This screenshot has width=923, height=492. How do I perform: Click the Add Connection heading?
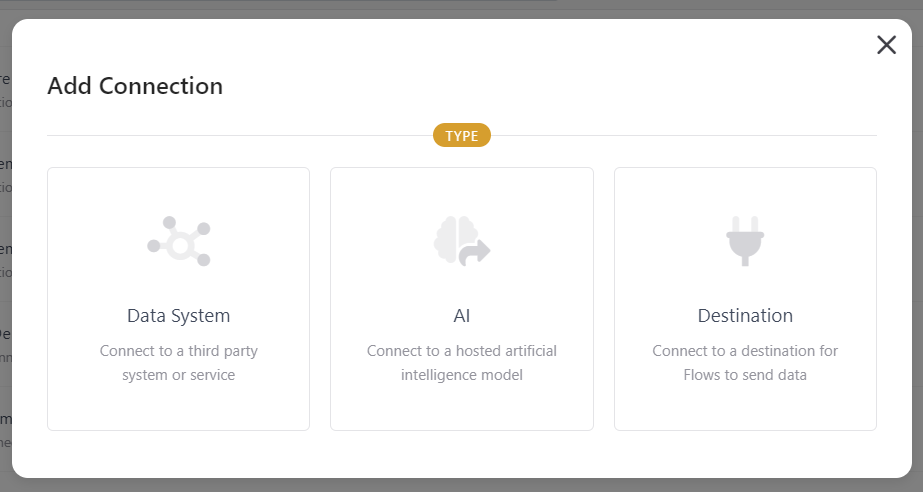[135, 86]
